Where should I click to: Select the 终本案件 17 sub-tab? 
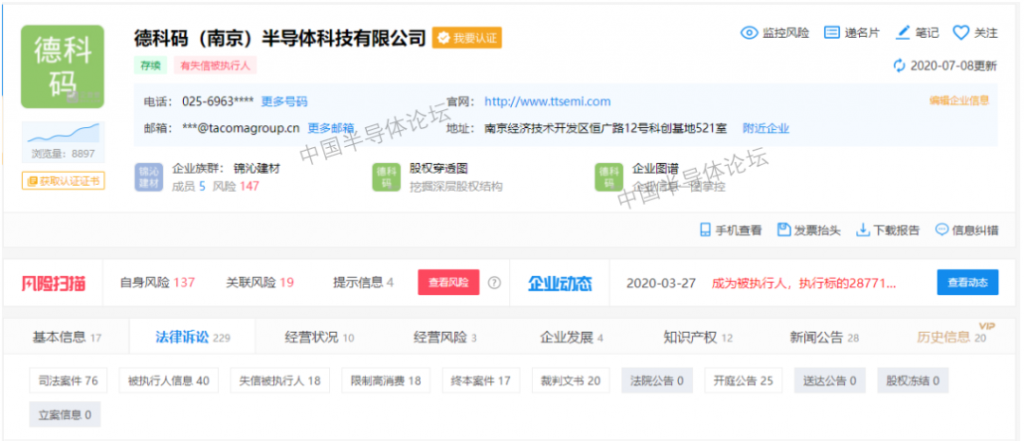pos(481,380)
